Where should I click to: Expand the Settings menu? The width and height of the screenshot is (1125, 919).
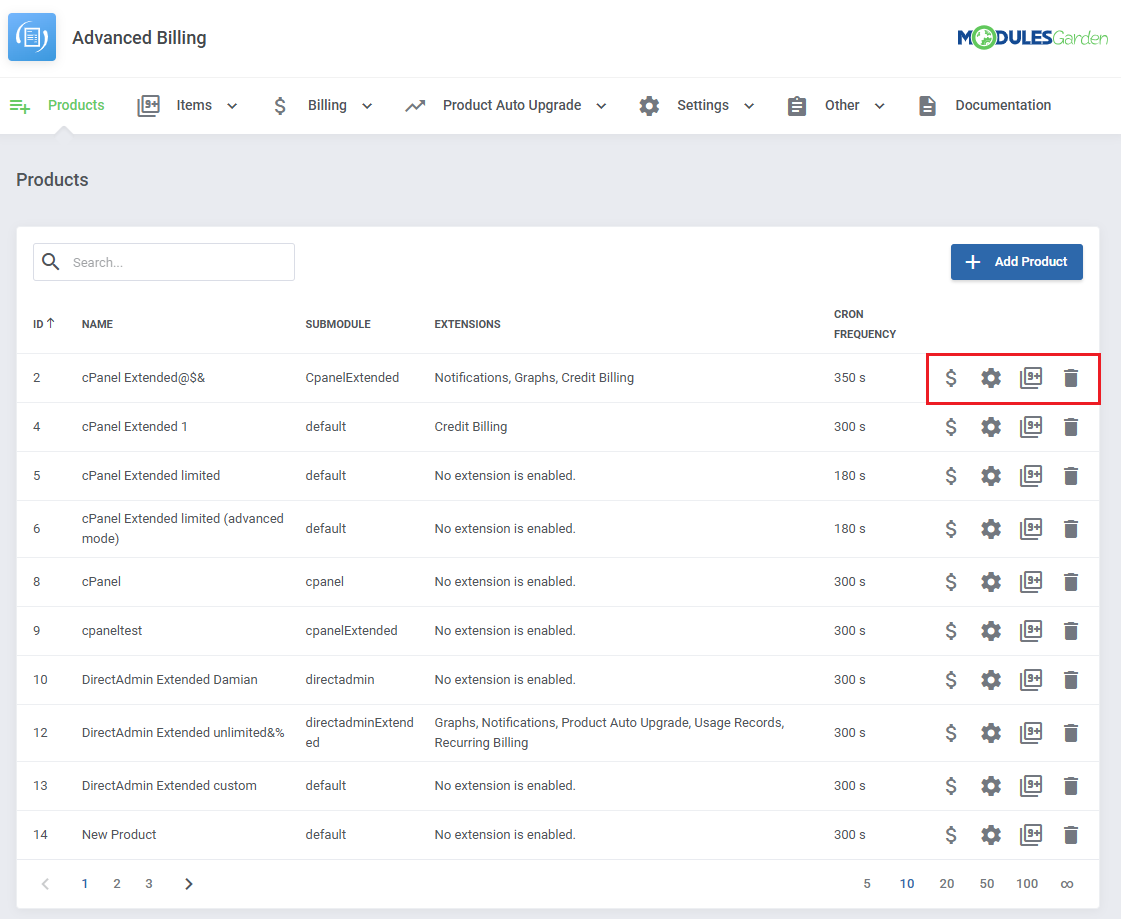click(697, 105)
